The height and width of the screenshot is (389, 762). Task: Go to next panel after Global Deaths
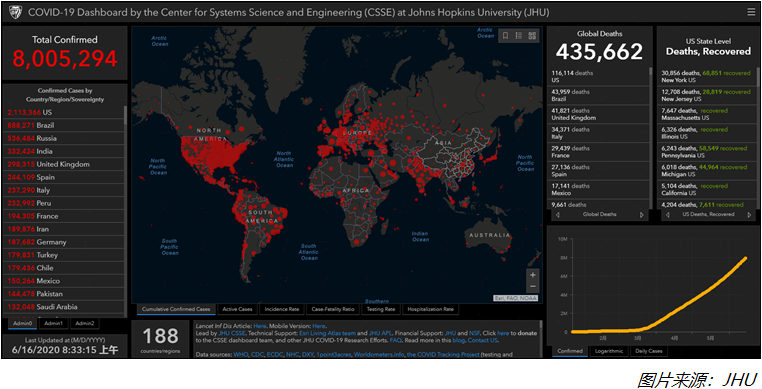641,214
